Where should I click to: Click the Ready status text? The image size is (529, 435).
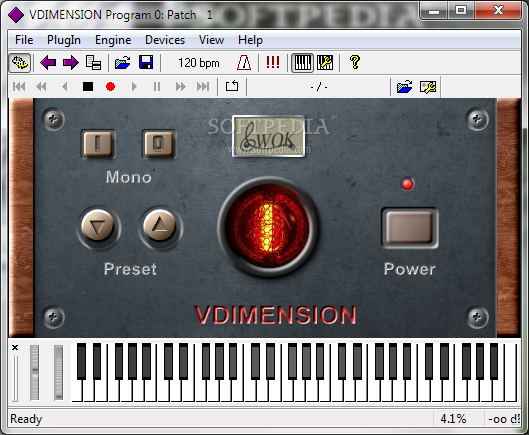point(26,419)
